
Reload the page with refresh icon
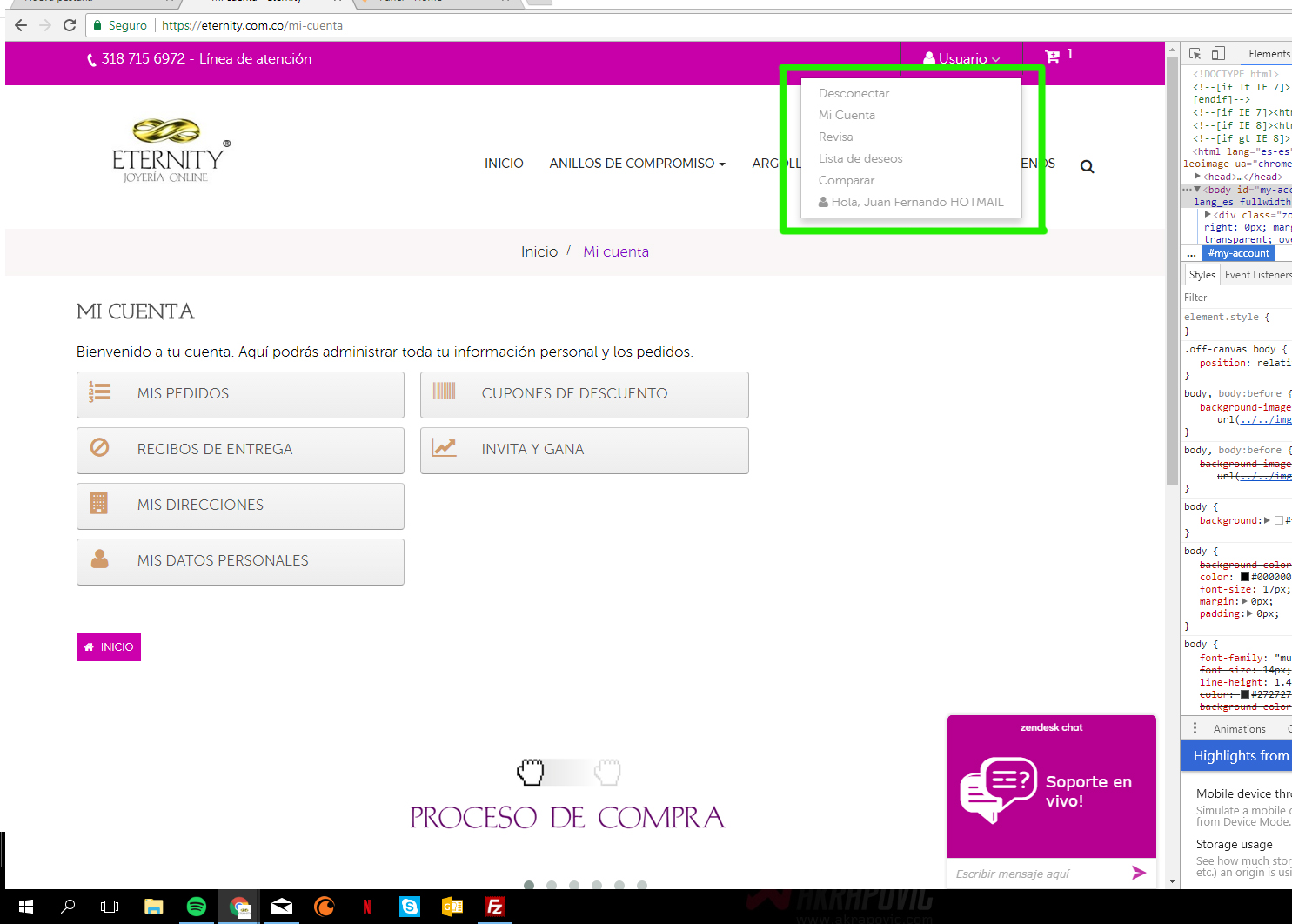[x=70, y=25]
